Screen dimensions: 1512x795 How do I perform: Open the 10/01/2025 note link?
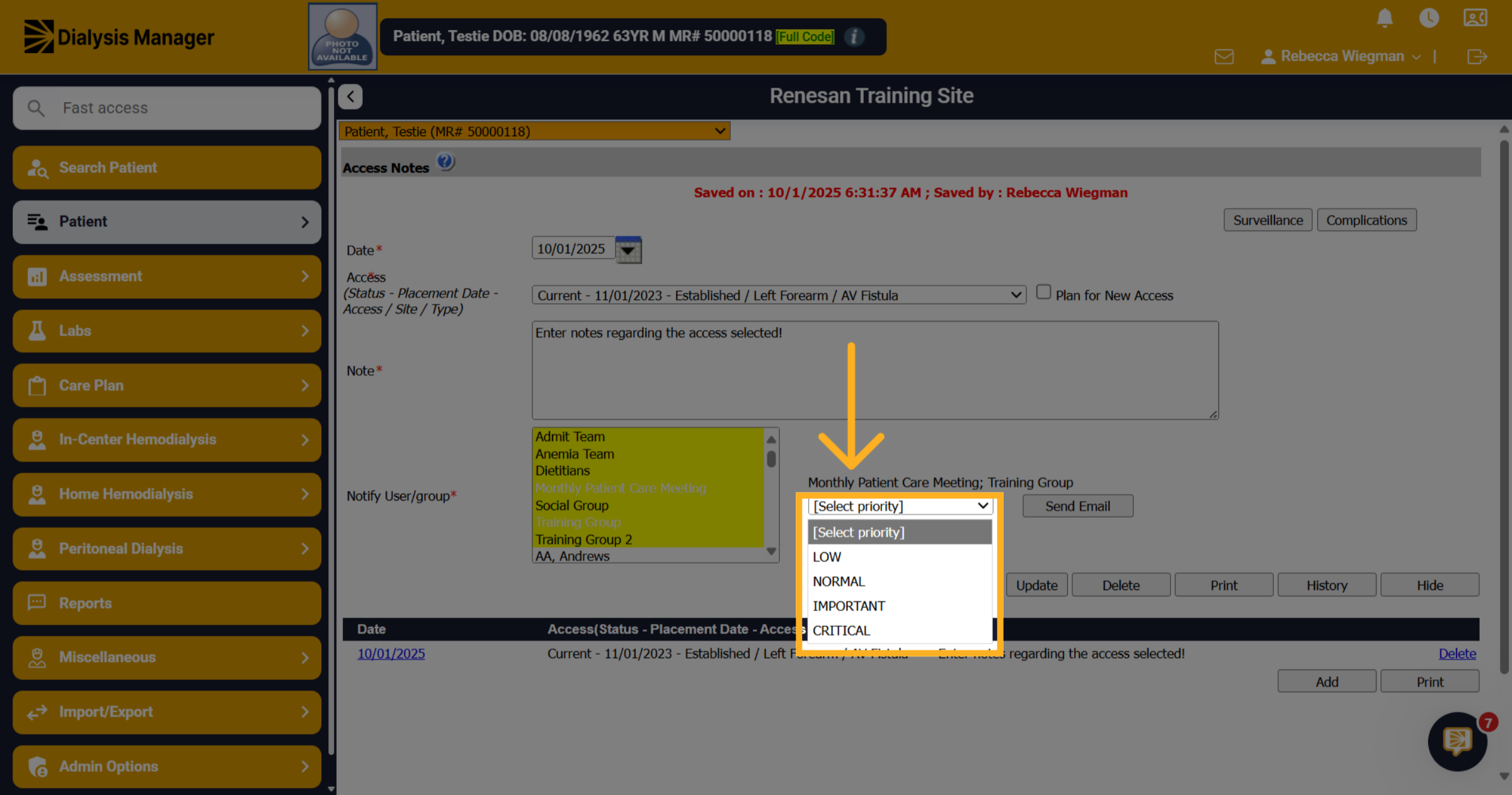point(391,654)
